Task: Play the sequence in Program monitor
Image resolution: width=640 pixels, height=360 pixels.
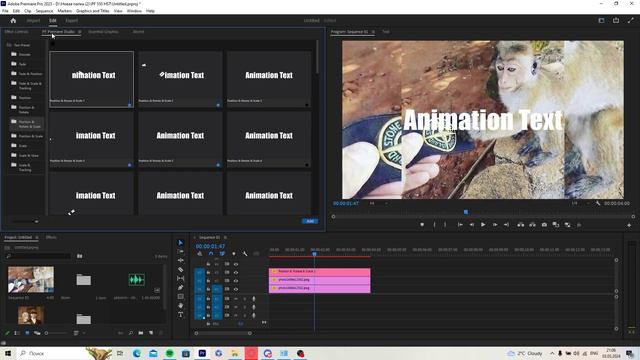Action: coord(483,224)
